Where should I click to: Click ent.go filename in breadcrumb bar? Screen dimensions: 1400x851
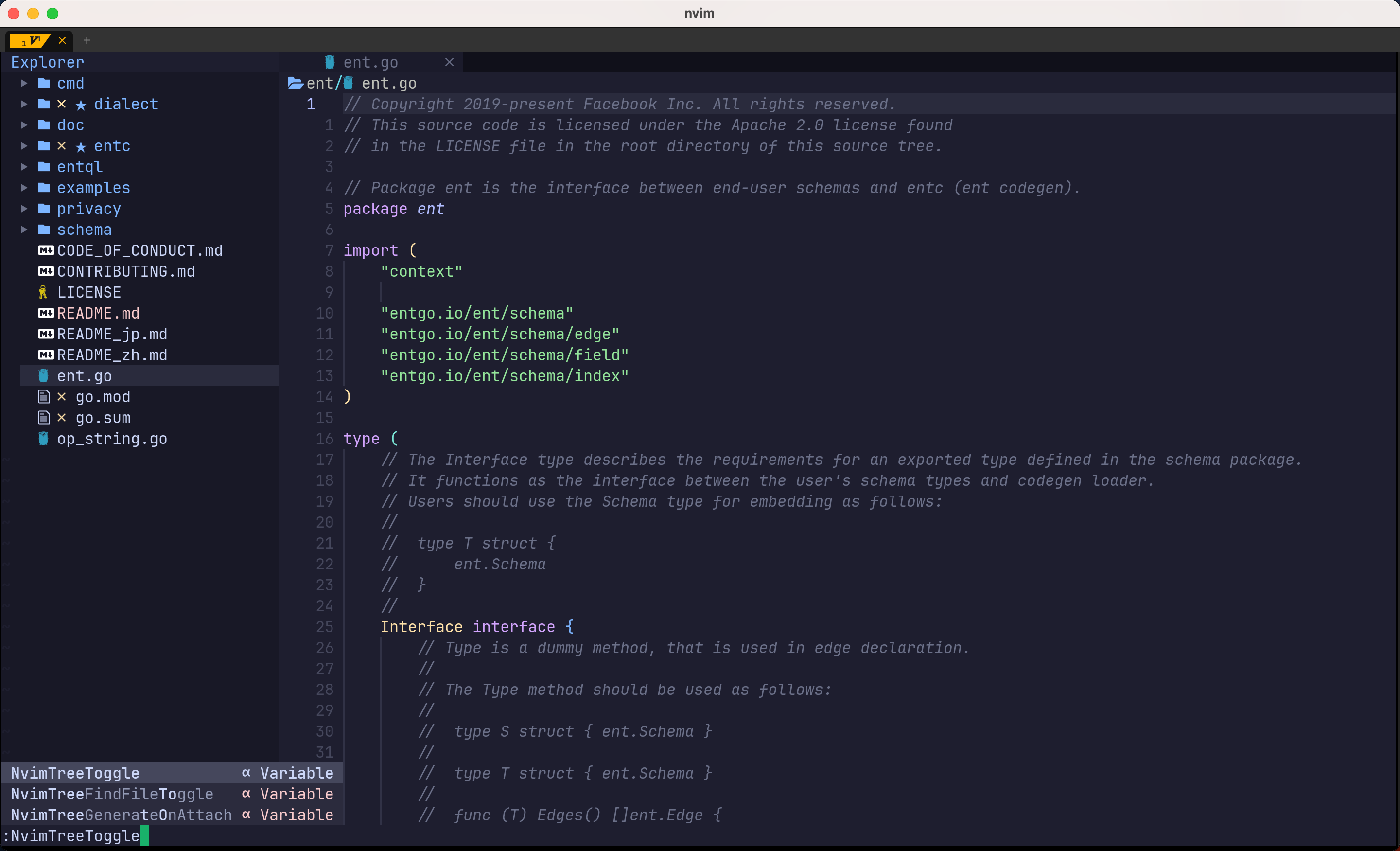point(389,84)
